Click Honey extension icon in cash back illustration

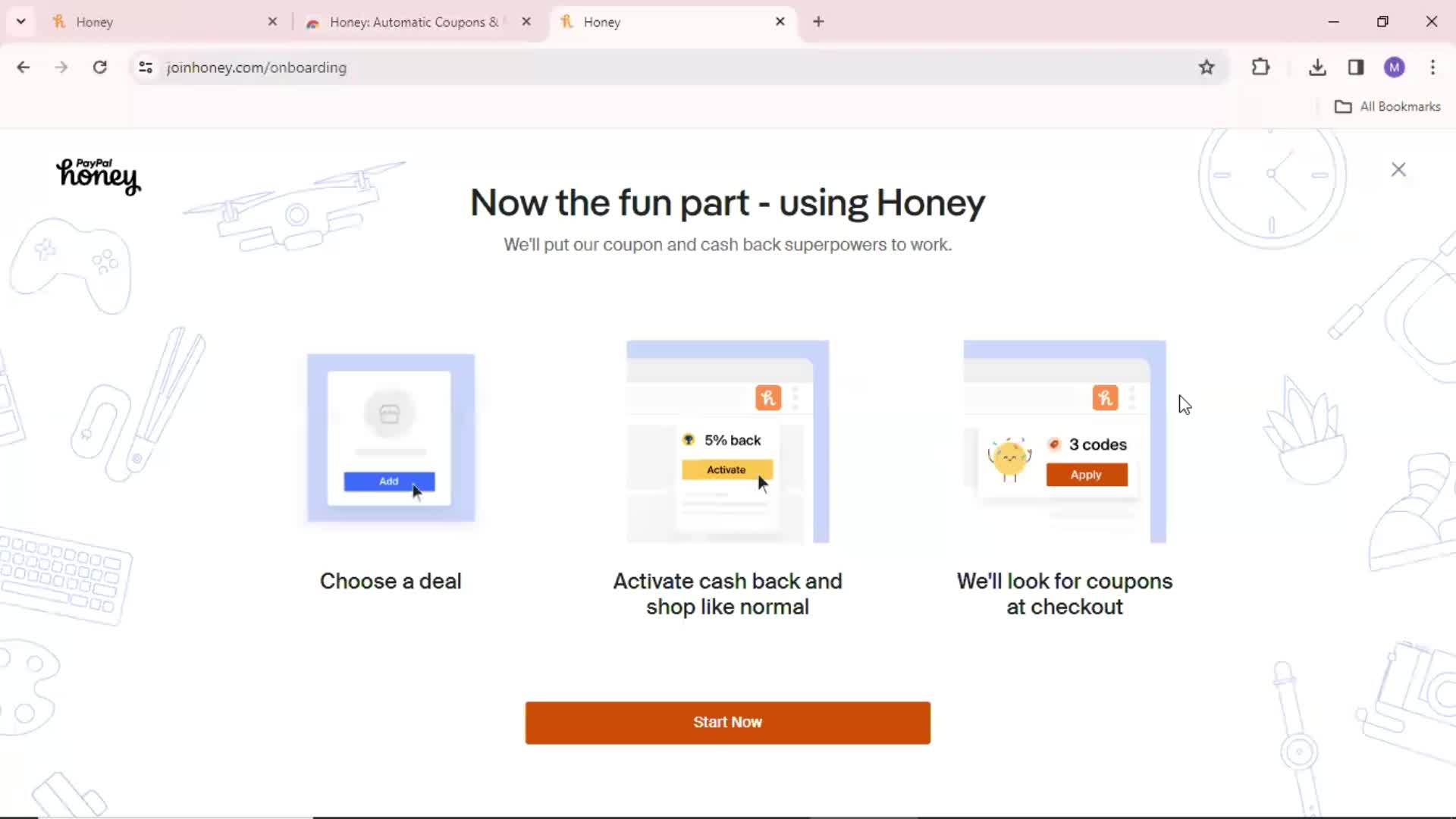[768, 398]
